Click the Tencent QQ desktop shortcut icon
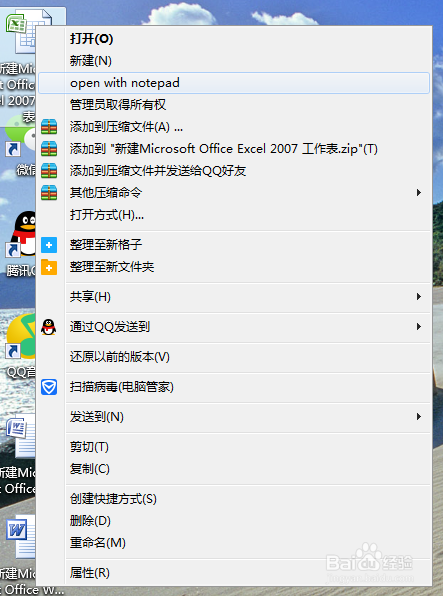The height and width of the screenshot is (596, 443). coord(22,234)
